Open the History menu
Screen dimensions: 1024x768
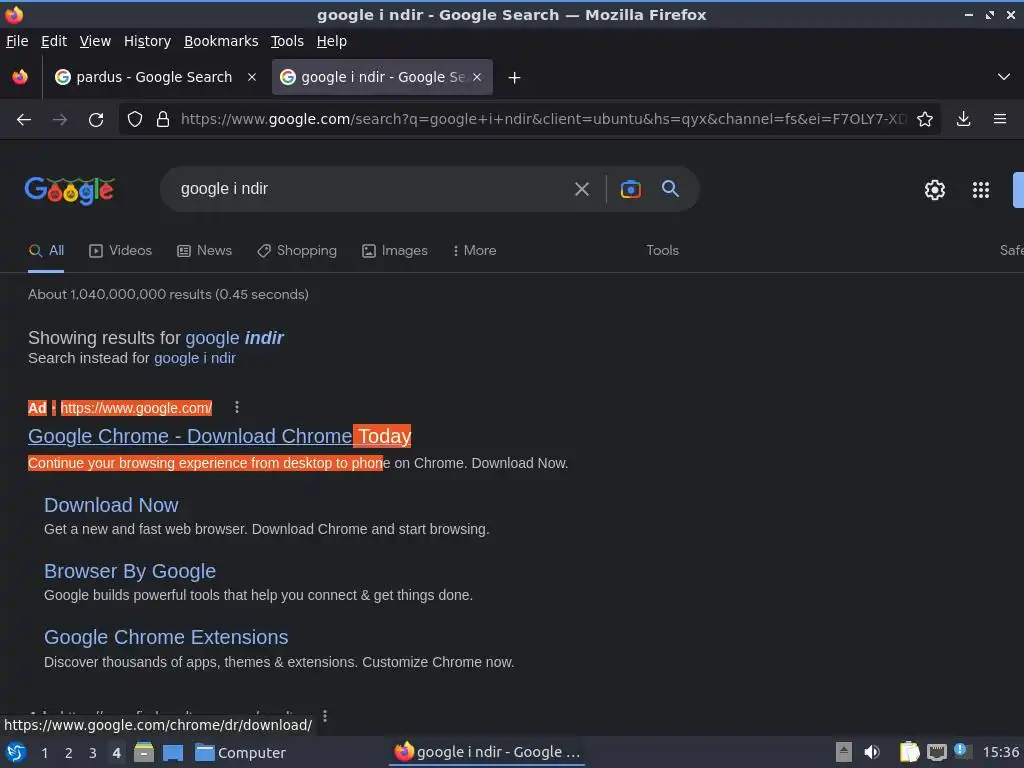(148, 41)
